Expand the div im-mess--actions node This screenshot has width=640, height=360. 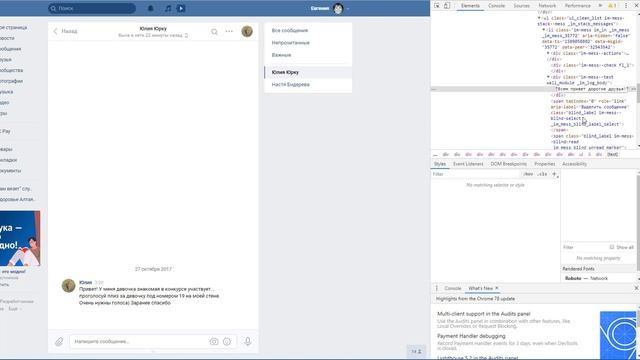(548, 53)
